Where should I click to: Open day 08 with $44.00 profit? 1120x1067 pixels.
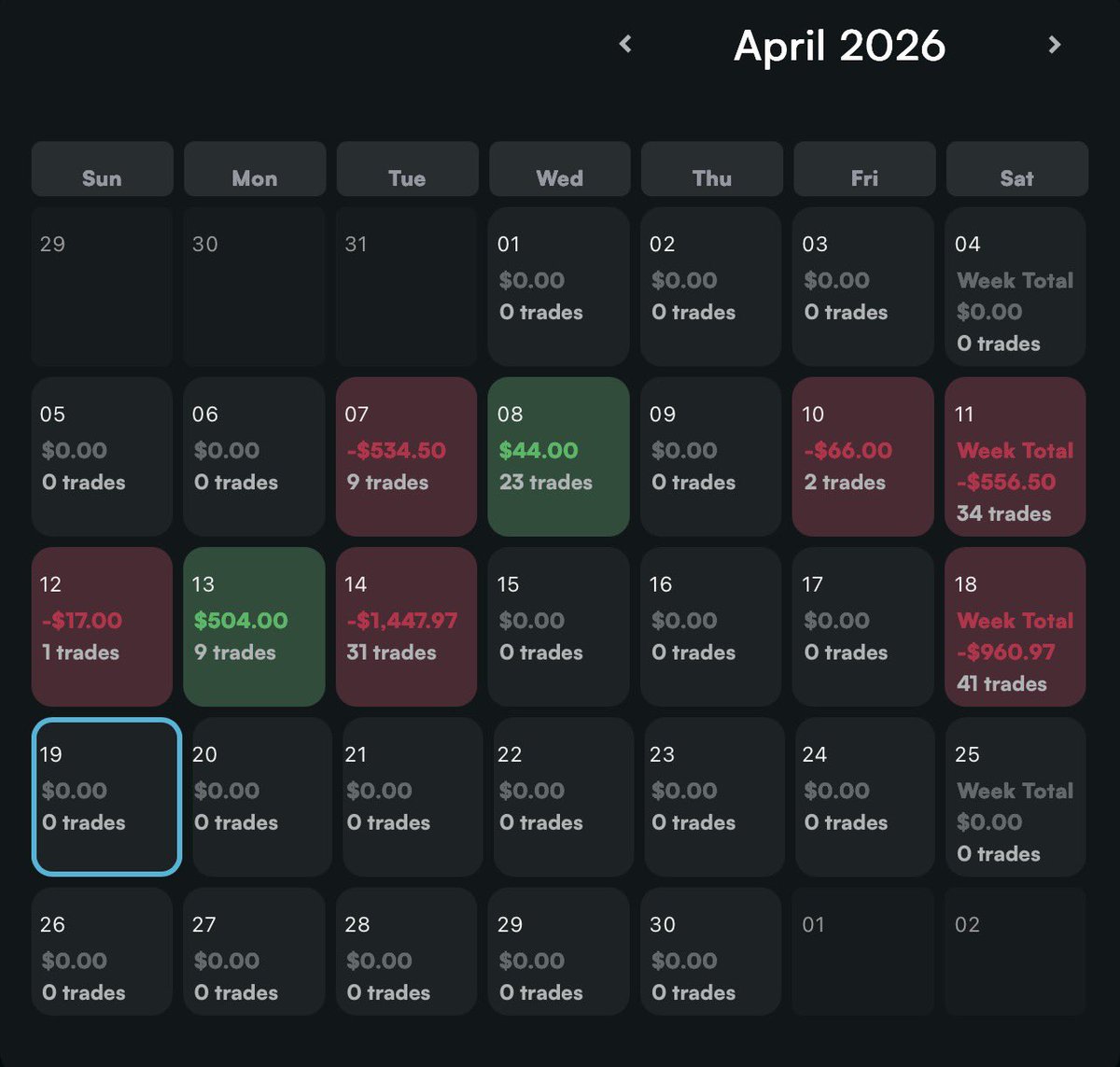559,456
